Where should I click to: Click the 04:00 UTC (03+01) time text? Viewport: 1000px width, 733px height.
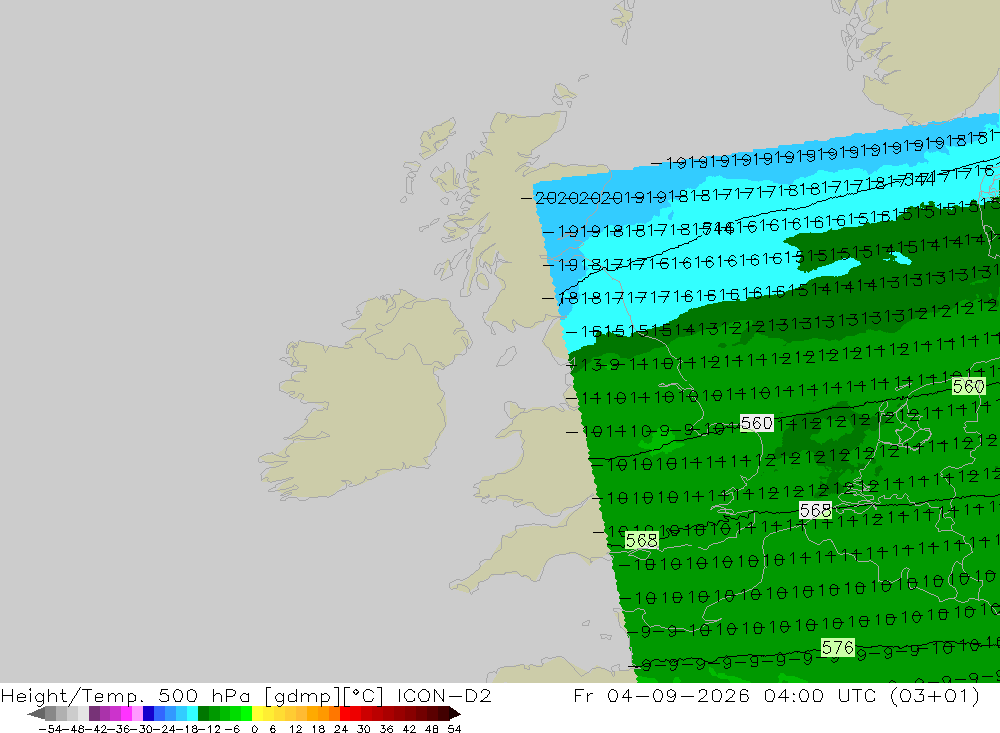(872, 695)
